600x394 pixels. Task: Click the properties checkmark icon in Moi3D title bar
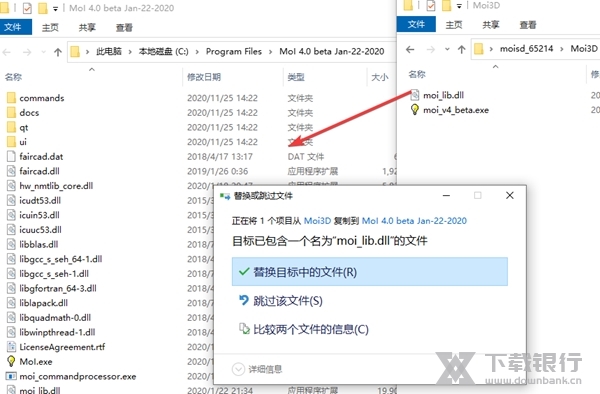coord(430,6)
